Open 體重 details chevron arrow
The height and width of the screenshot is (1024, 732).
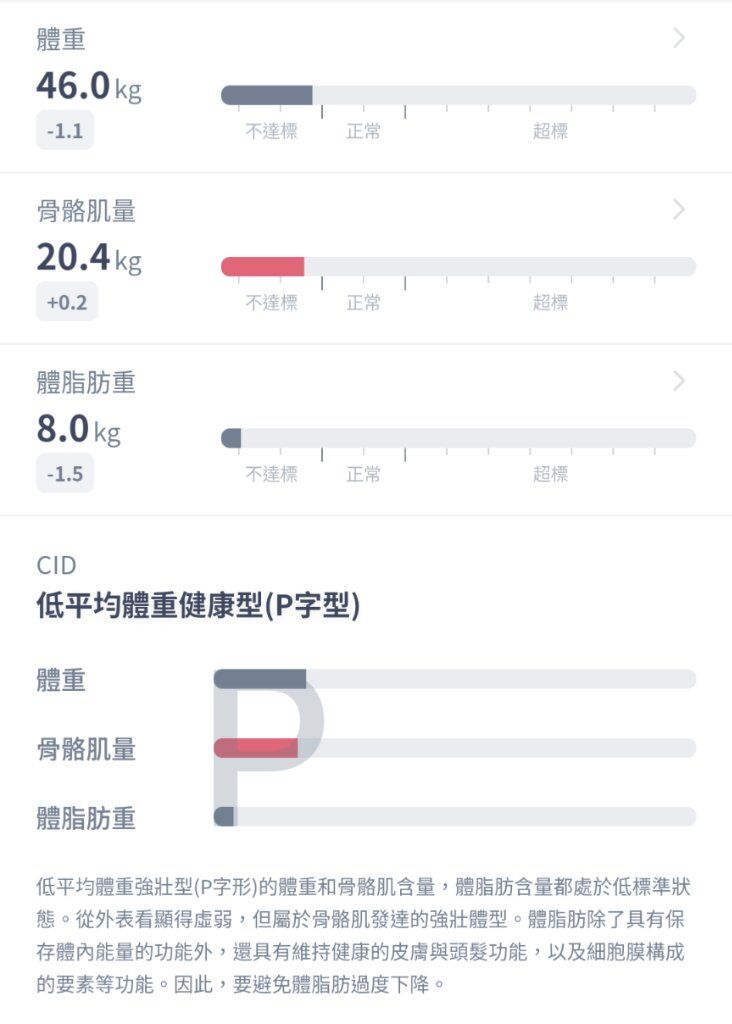[678, 38]
